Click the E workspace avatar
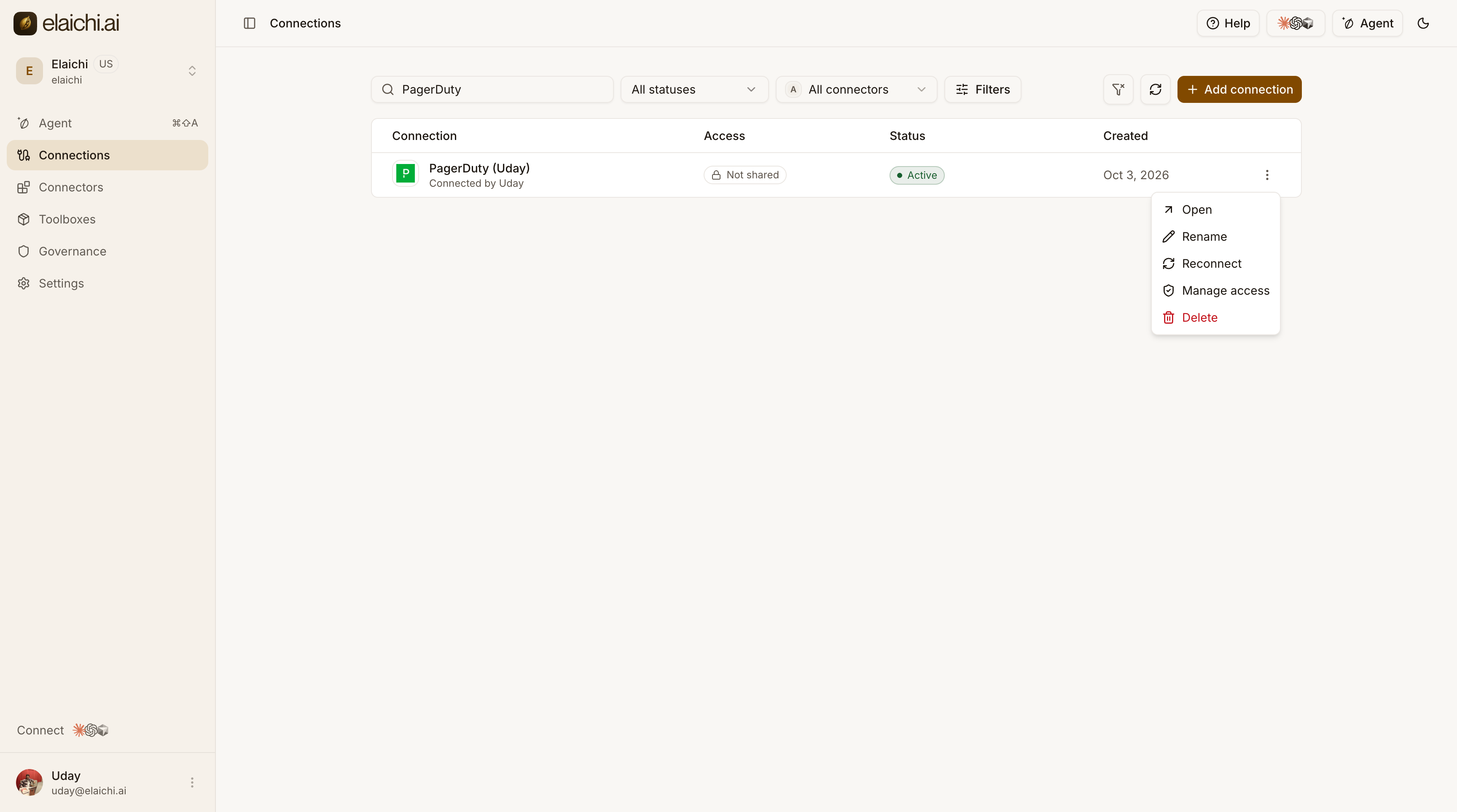Image resolution: width=1457 pixels, height=812 pixels. pyautogui.click(x=30, y=71)
